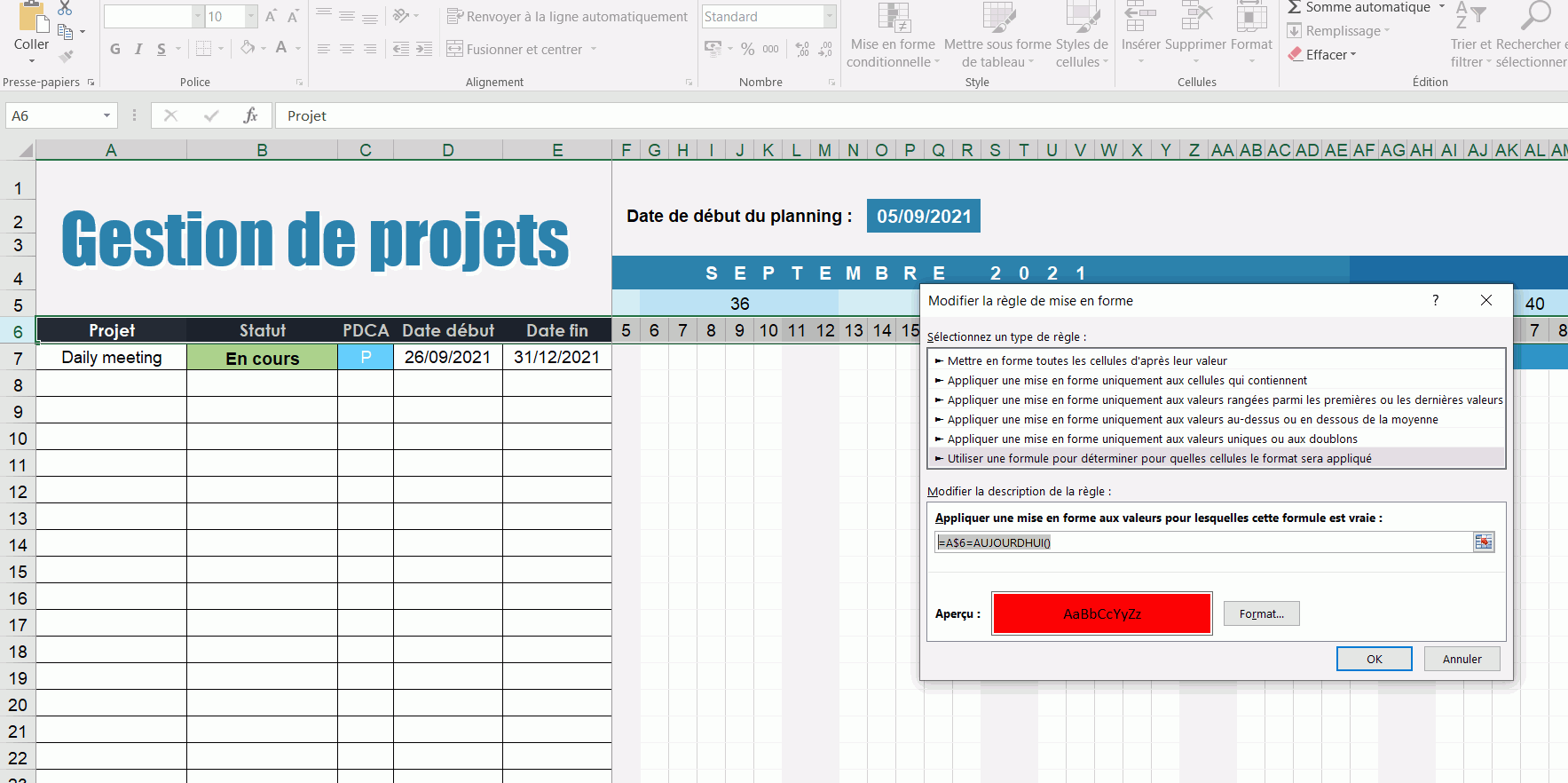Click the Supprimer cells icon
Image resolution: width=1568 pixels, height=783 pixels.
(1196, 16)
